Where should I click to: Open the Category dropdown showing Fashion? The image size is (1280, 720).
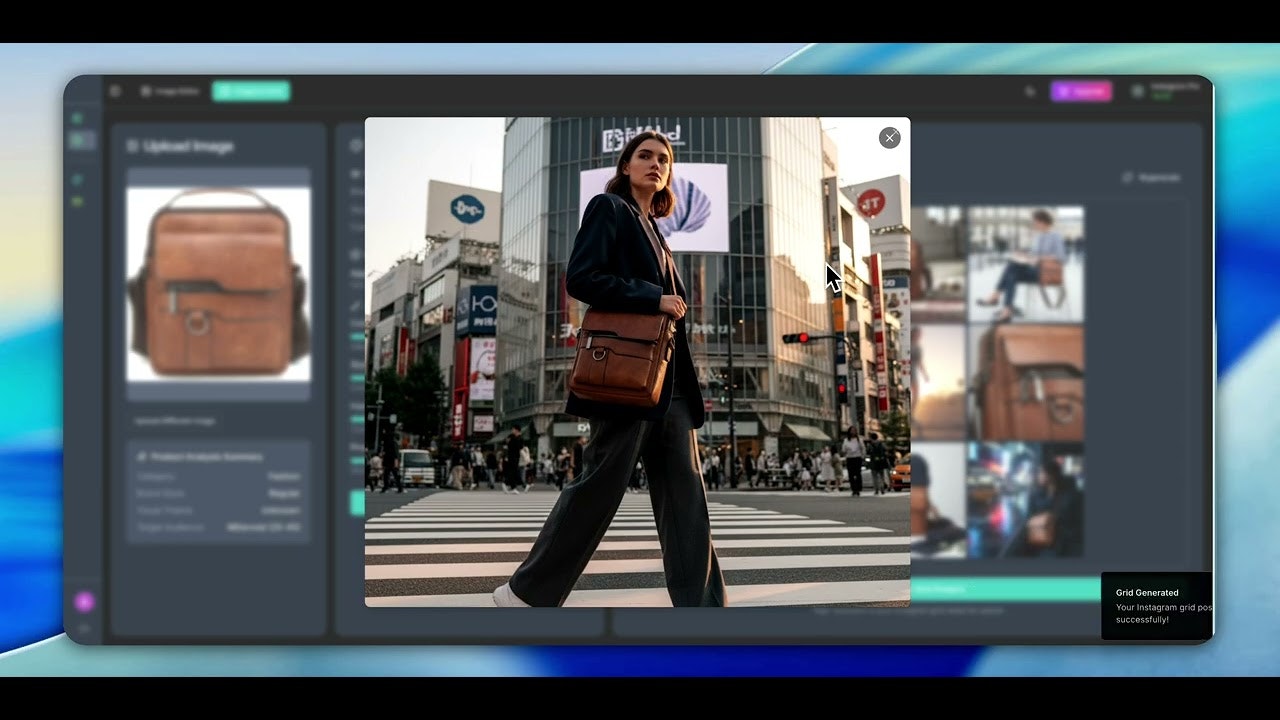coord(283,476)
